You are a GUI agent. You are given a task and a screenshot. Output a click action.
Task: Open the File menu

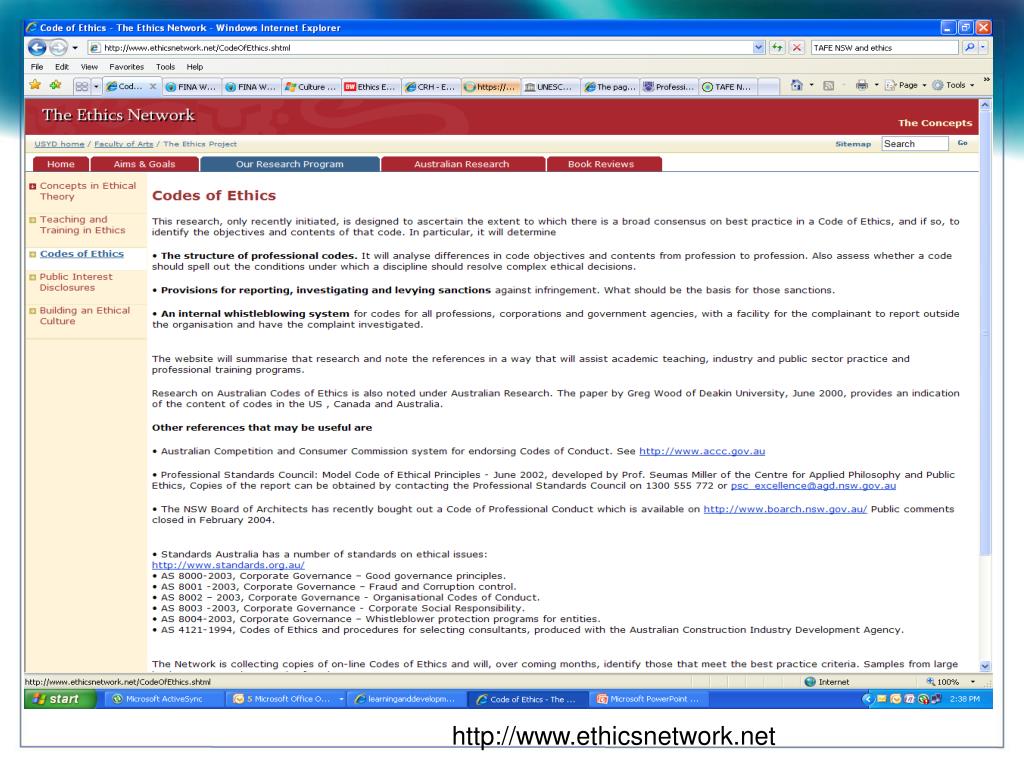[x=37, y=67]
